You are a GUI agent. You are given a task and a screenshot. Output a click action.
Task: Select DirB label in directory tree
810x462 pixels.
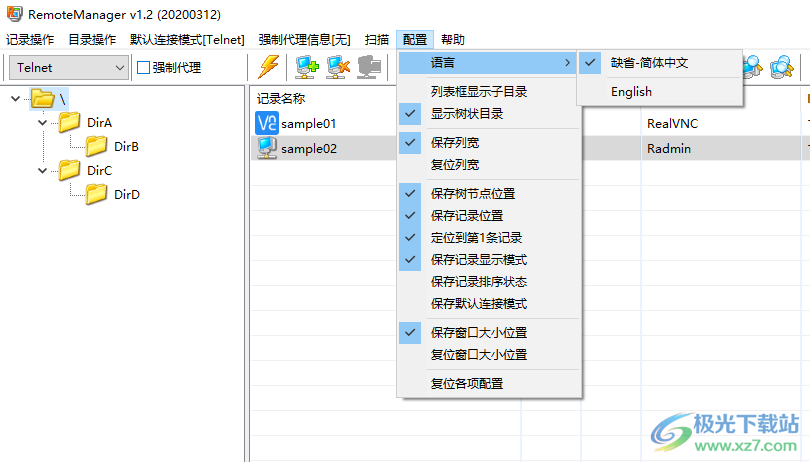pos(126,147)
